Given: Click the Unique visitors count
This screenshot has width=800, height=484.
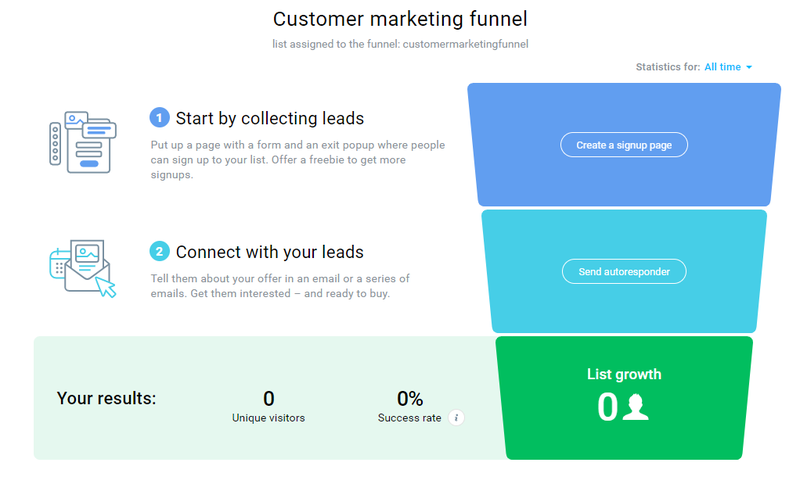Looking at the screenshot, I should [268, 398].
